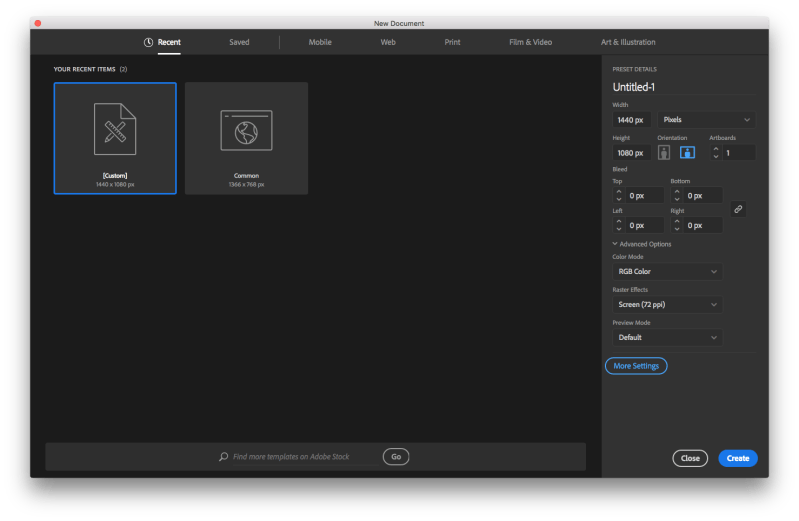Open the Film & Video tab
This screenshot has height=521, width=799.
(530, 42)
